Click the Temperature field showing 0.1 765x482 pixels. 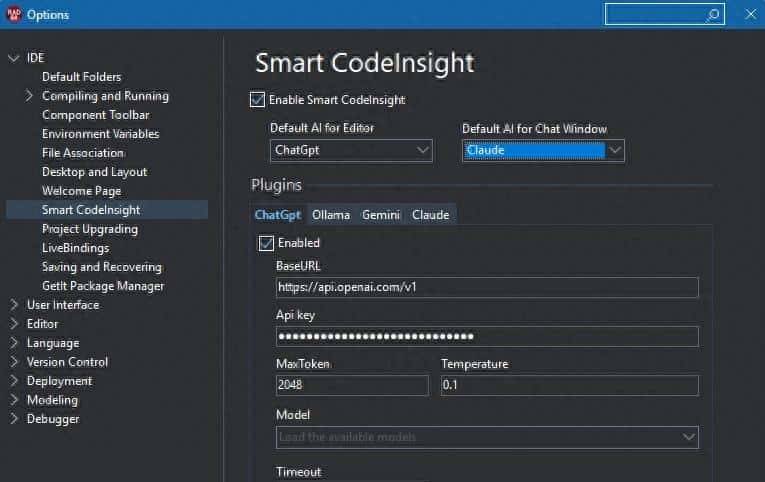[569, 385]
